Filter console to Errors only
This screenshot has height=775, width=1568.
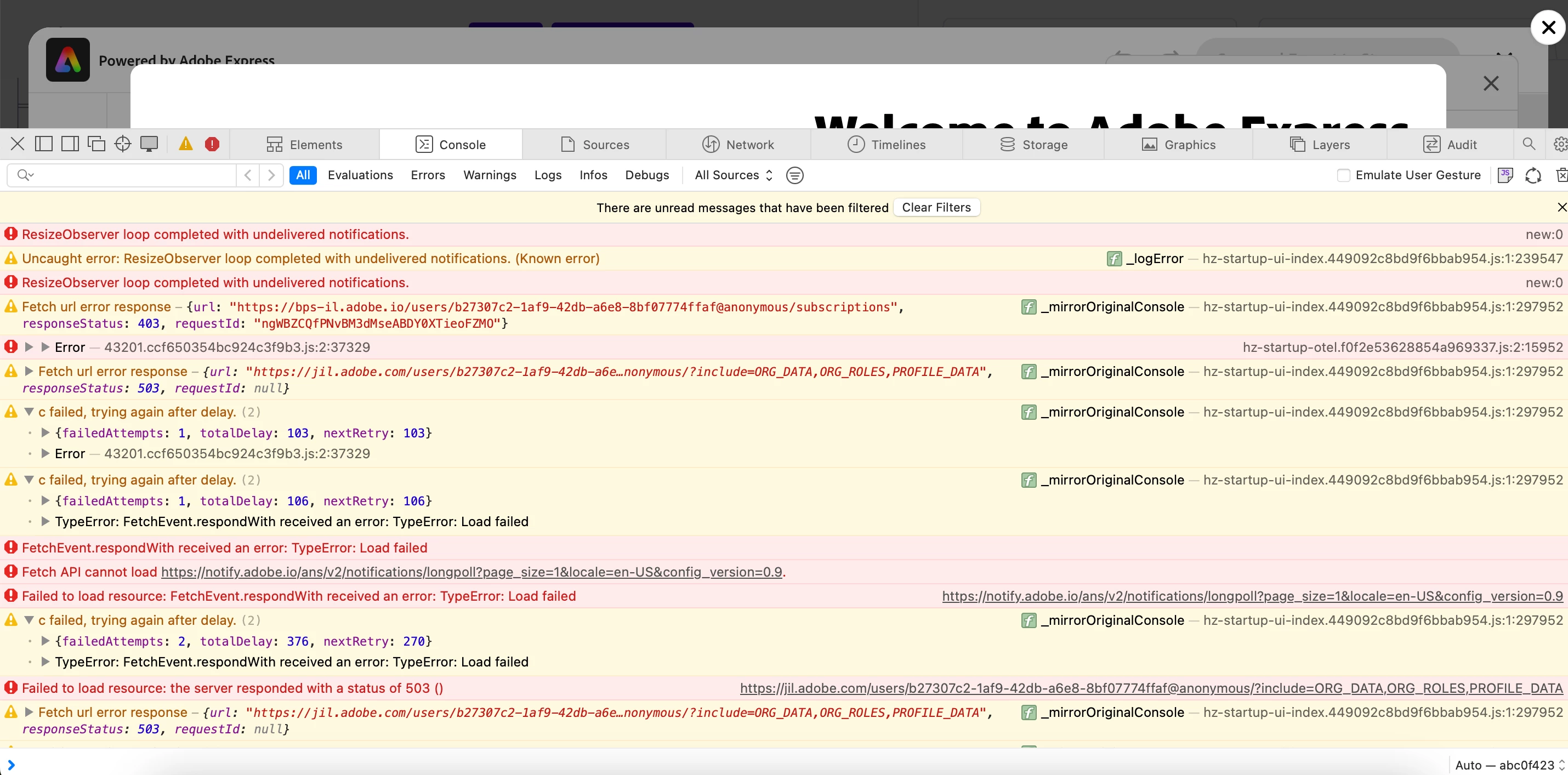coord(427,175)
